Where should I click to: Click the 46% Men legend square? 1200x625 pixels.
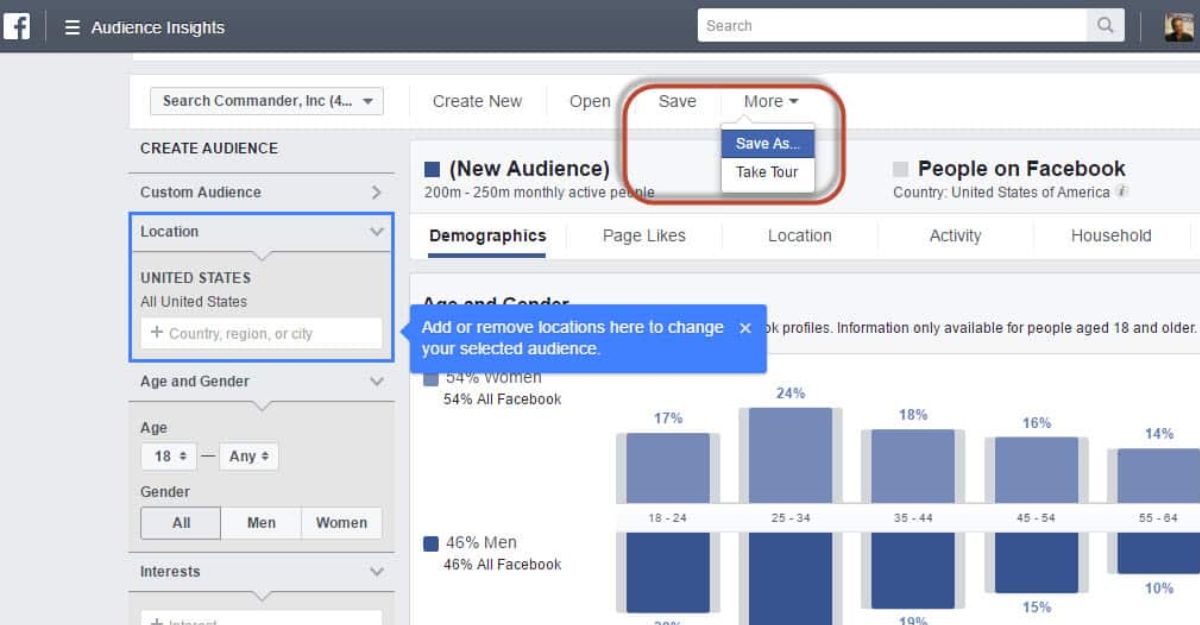431,544
